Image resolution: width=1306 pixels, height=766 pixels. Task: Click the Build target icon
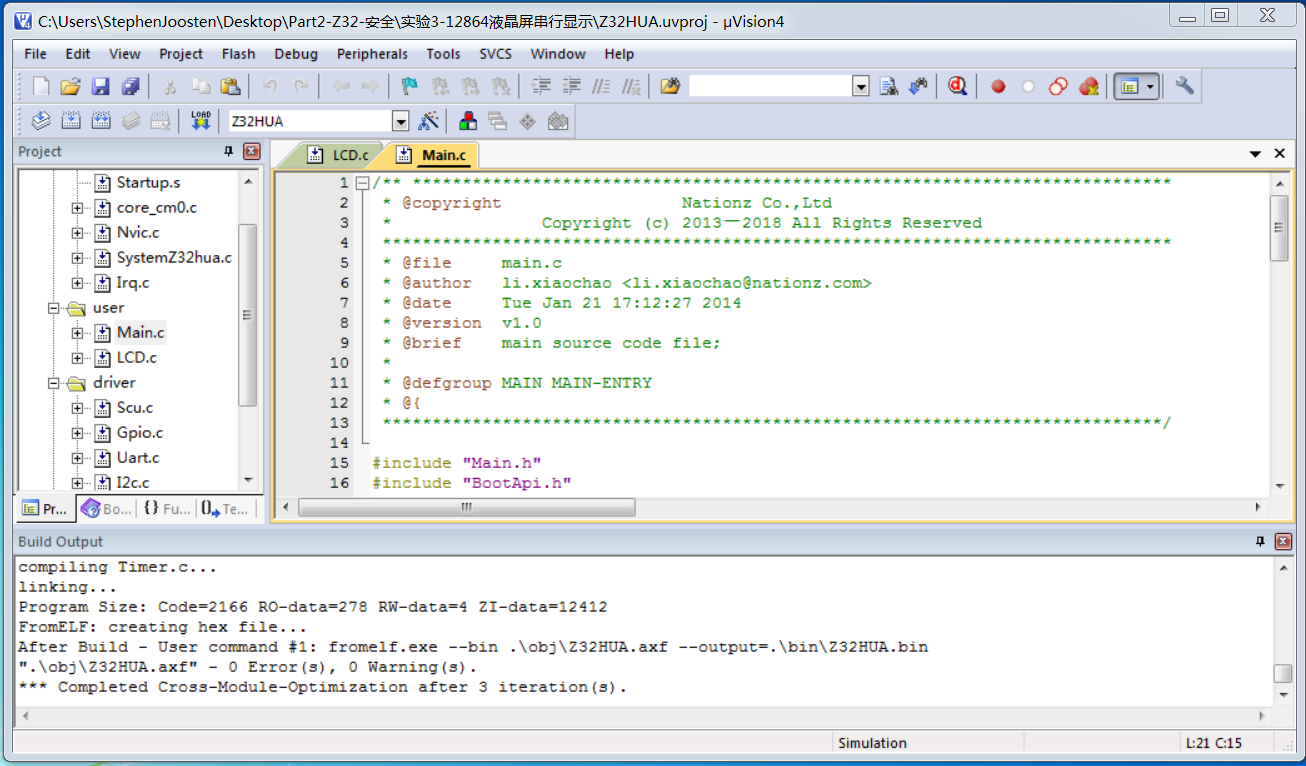click(70, 121)
